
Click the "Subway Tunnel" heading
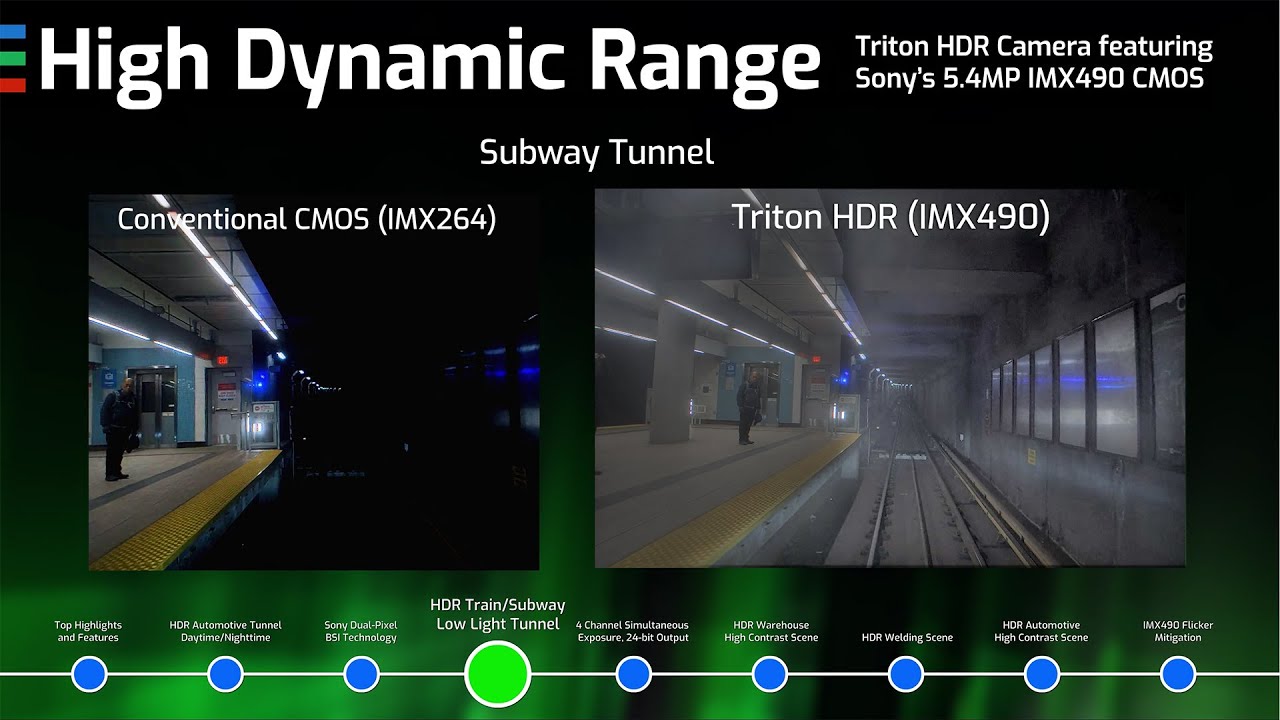click(x=597, y=153)
